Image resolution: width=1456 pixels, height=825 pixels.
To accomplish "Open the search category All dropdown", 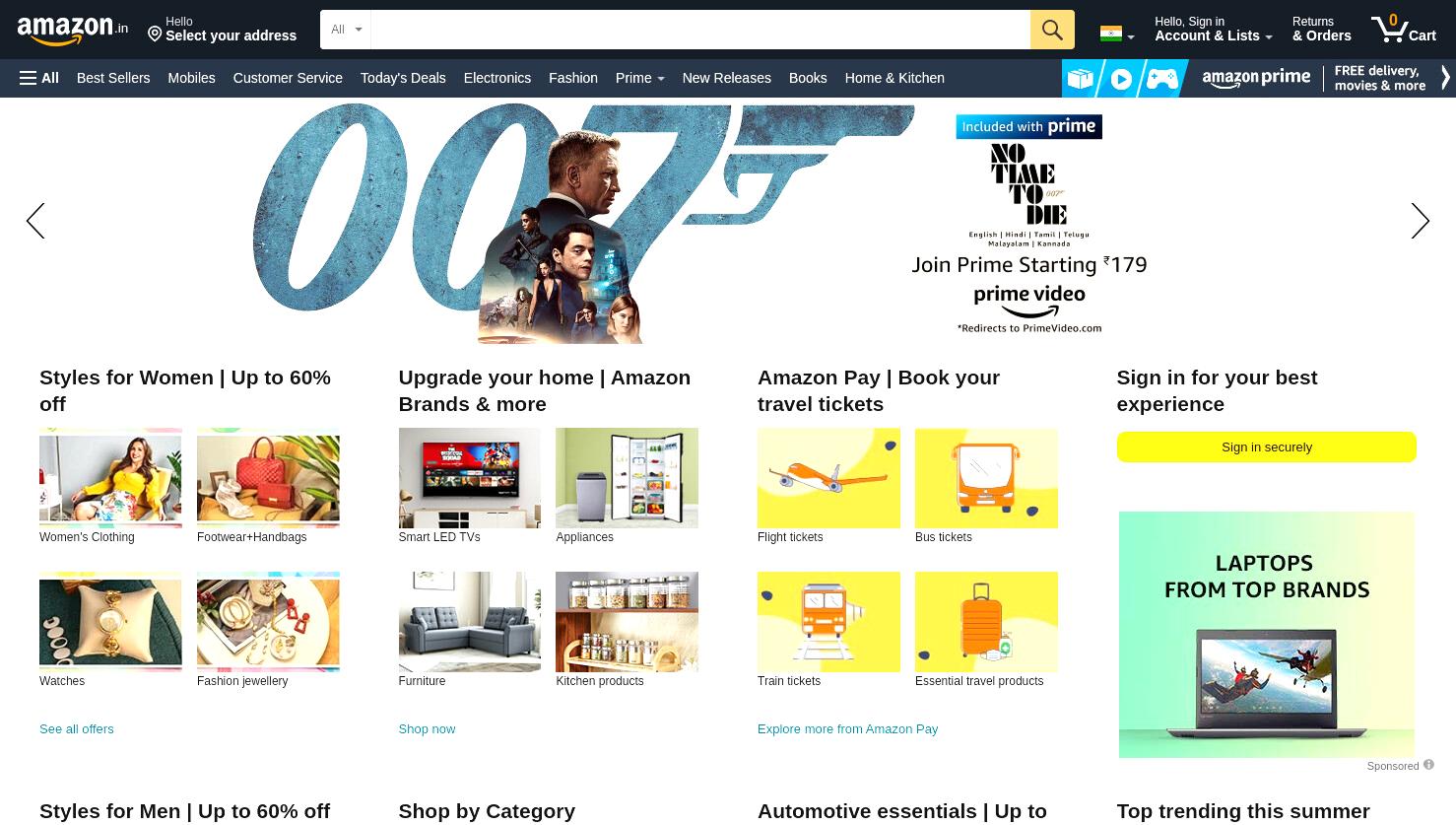I will (346, 30).
